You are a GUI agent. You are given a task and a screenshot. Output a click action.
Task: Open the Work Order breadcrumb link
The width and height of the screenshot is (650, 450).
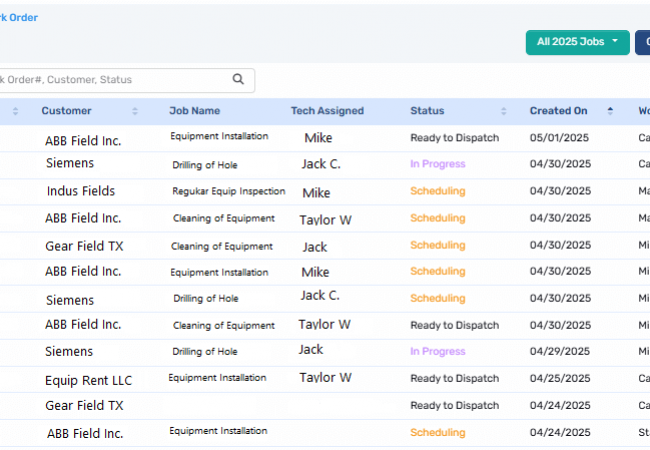coord(19,17)
